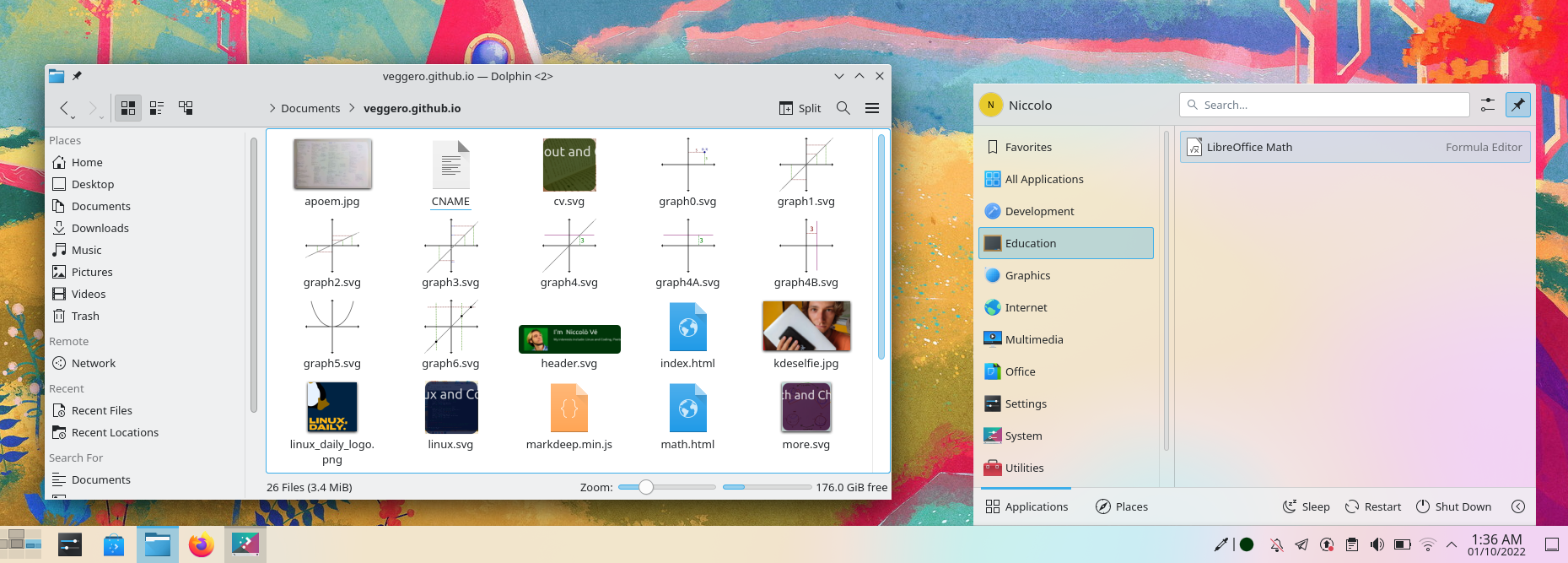The width and height of the screenshot is (1568, 563).
Task: Toggle the launcher pin open button
Action: 1518,105
